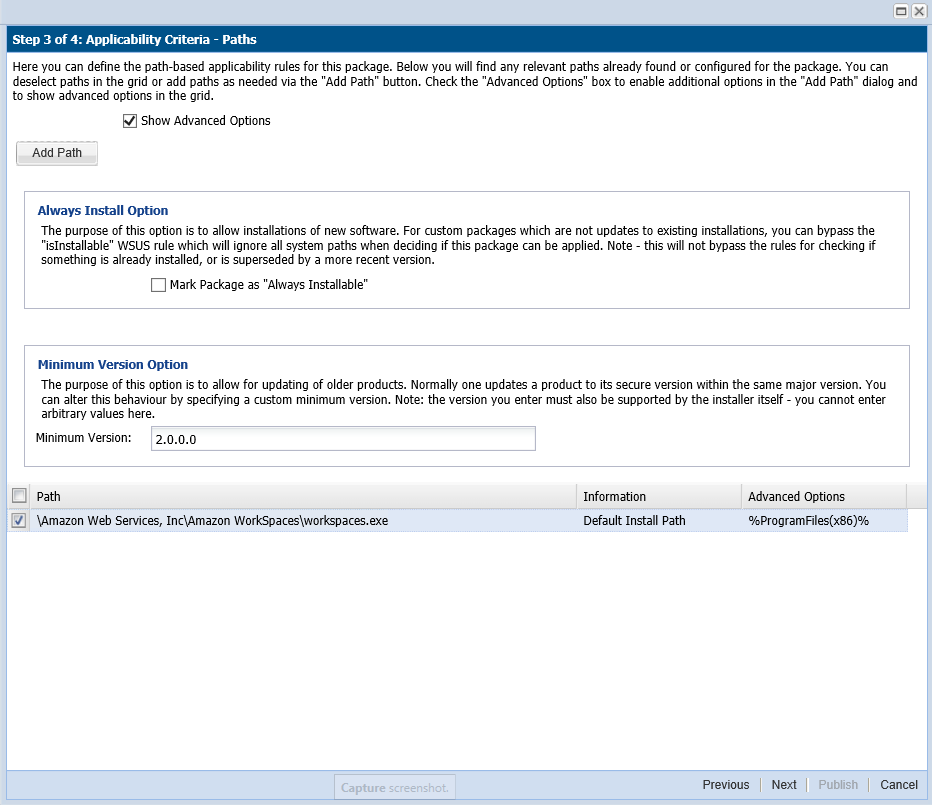The width and height of the screenshot is (932, 805).
Task: Click the %ProgramFiles(x86)% advanced option cell
Action: point(808,521)
